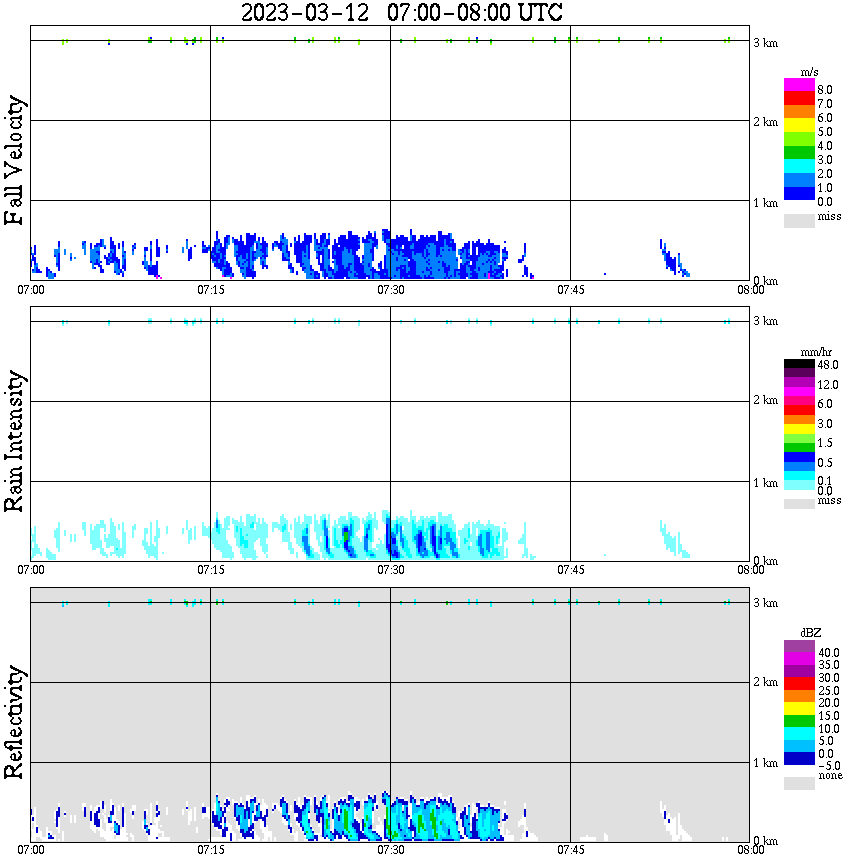This screenshot has width=850, height=868.
Task: Click the '48.0' value in the mm/hr legend
Action: [x=828, y=365]
